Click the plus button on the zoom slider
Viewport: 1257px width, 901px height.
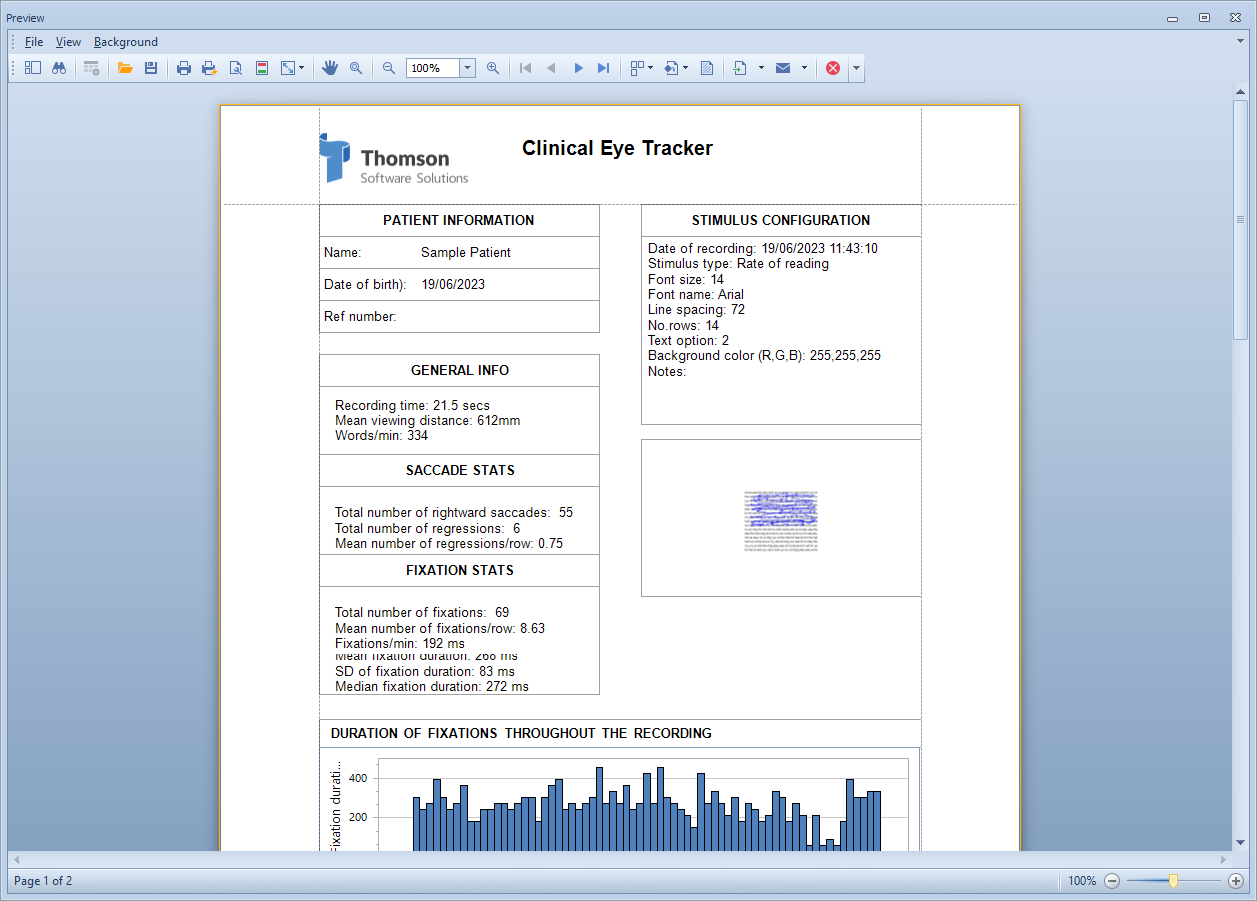coord(1236,881)
